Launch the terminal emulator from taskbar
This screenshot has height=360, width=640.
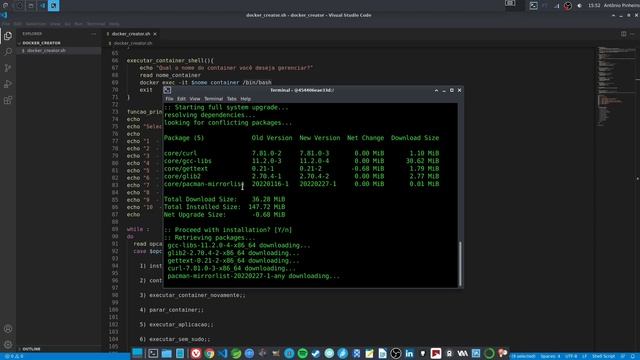point(153,353)
